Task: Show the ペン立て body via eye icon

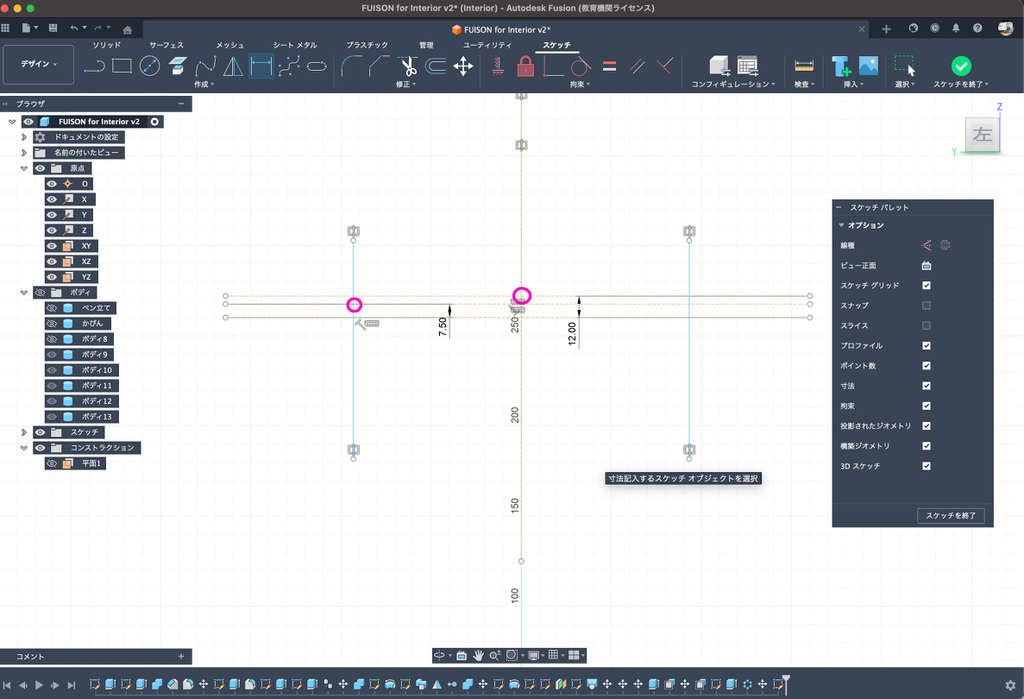Action: point(52,308)
